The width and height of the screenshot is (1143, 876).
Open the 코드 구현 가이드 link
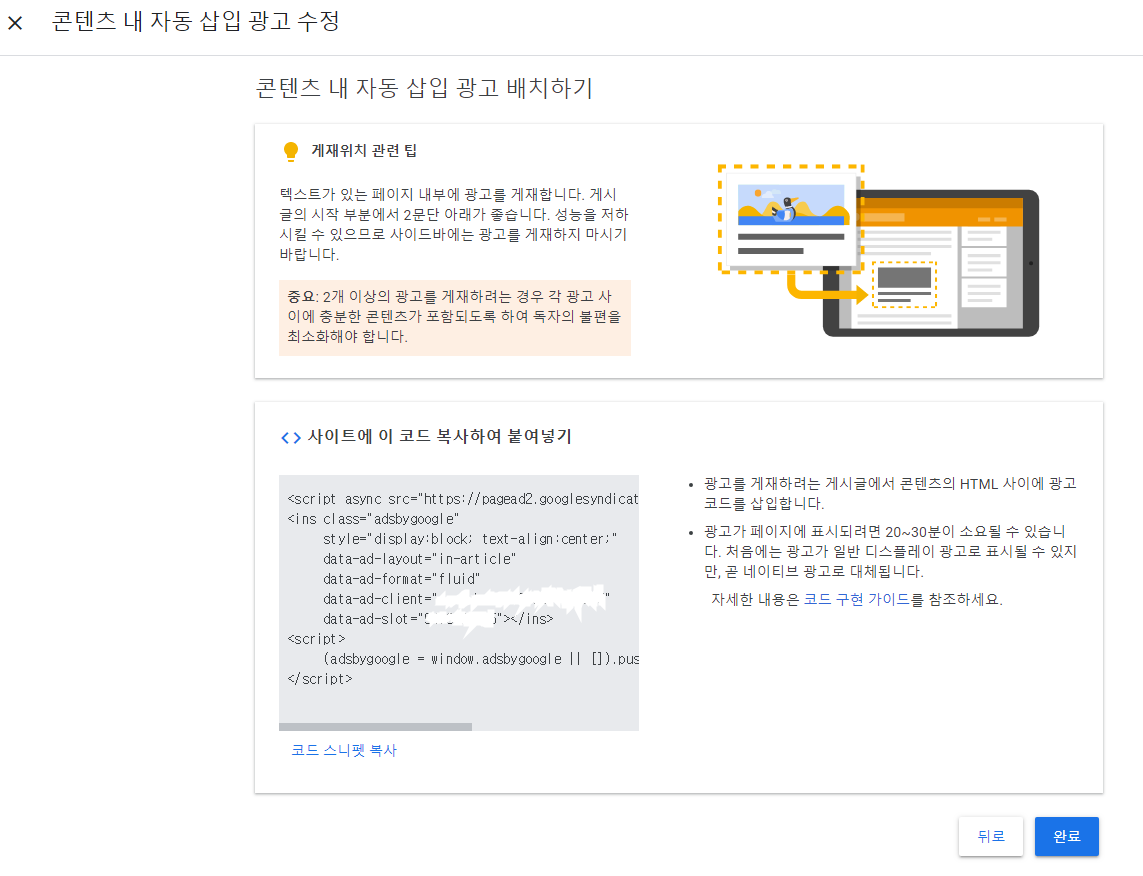(857, 599)
